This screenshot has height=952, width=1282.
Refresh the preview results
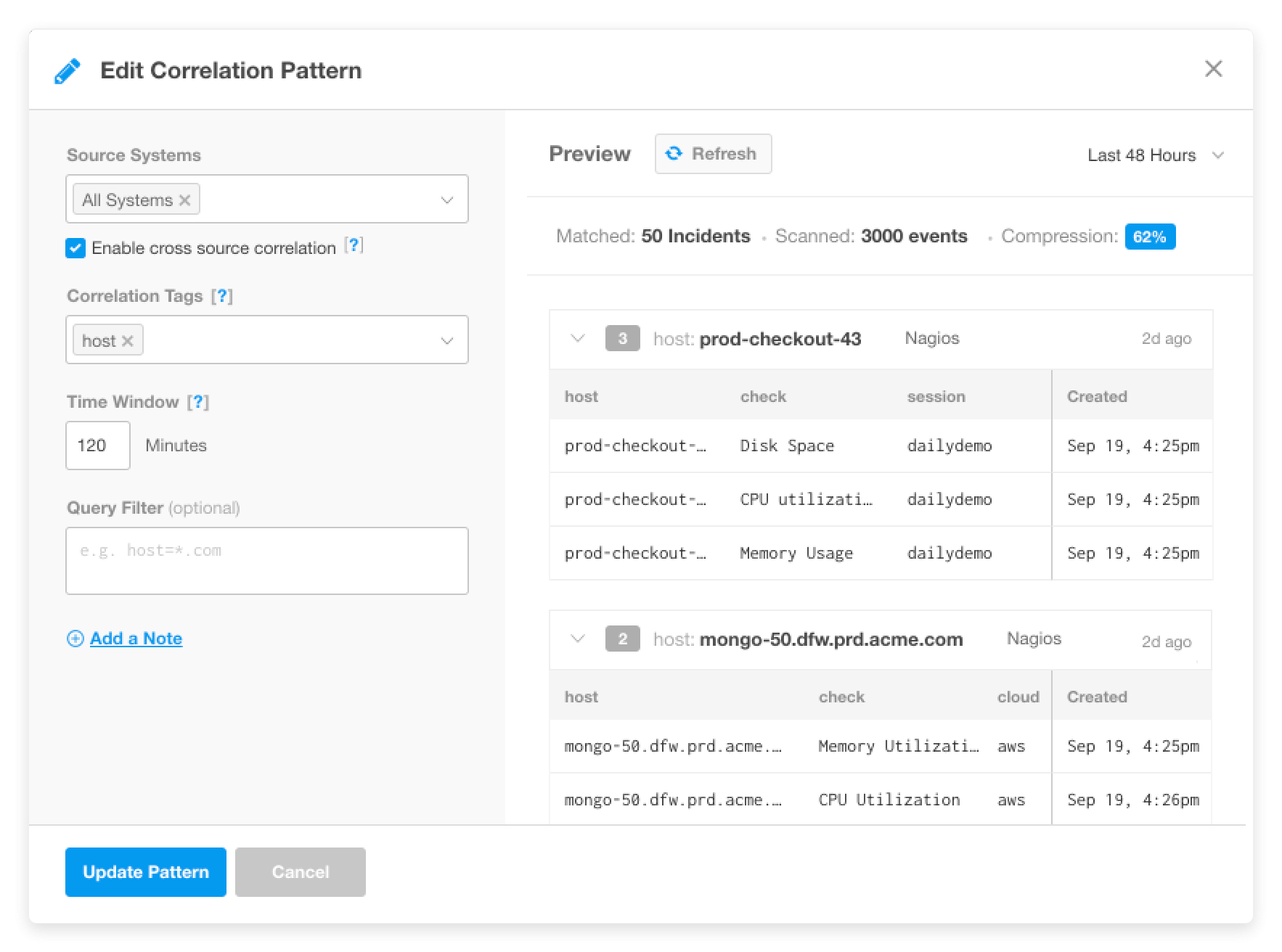(x=713, y=154)
